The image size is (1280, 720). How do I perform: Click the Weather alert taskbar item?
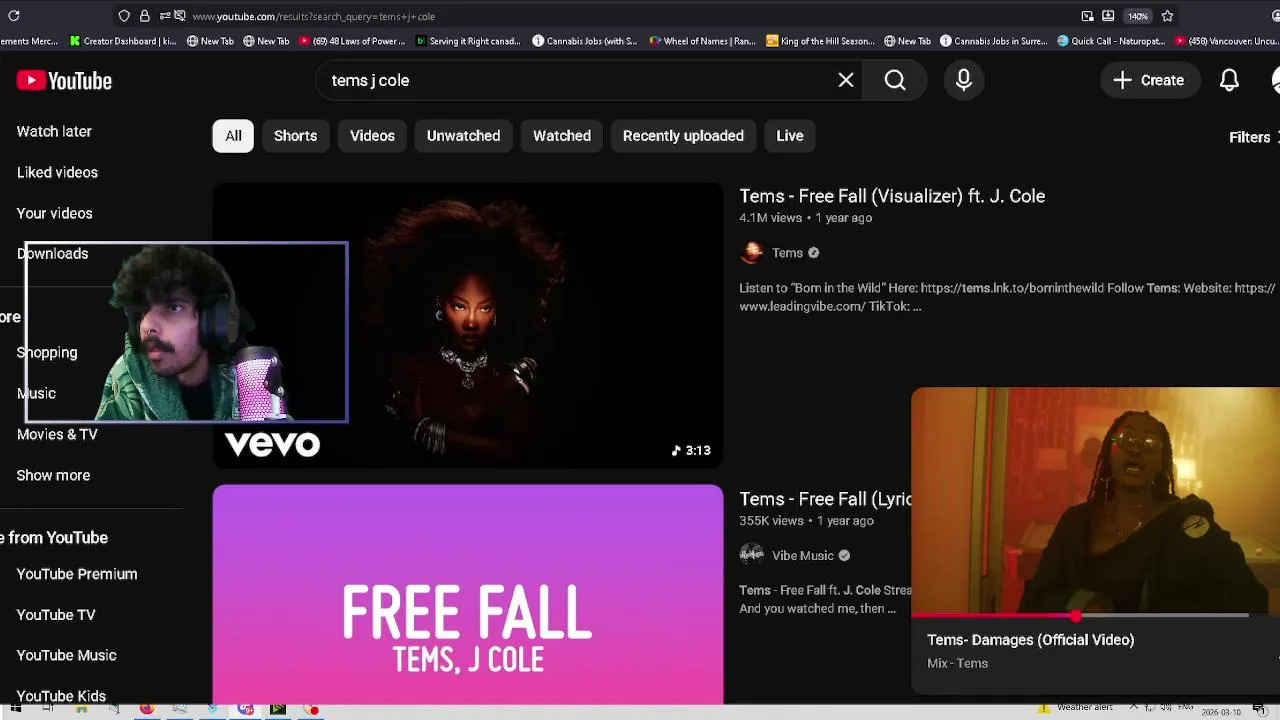click(1076, 708)
